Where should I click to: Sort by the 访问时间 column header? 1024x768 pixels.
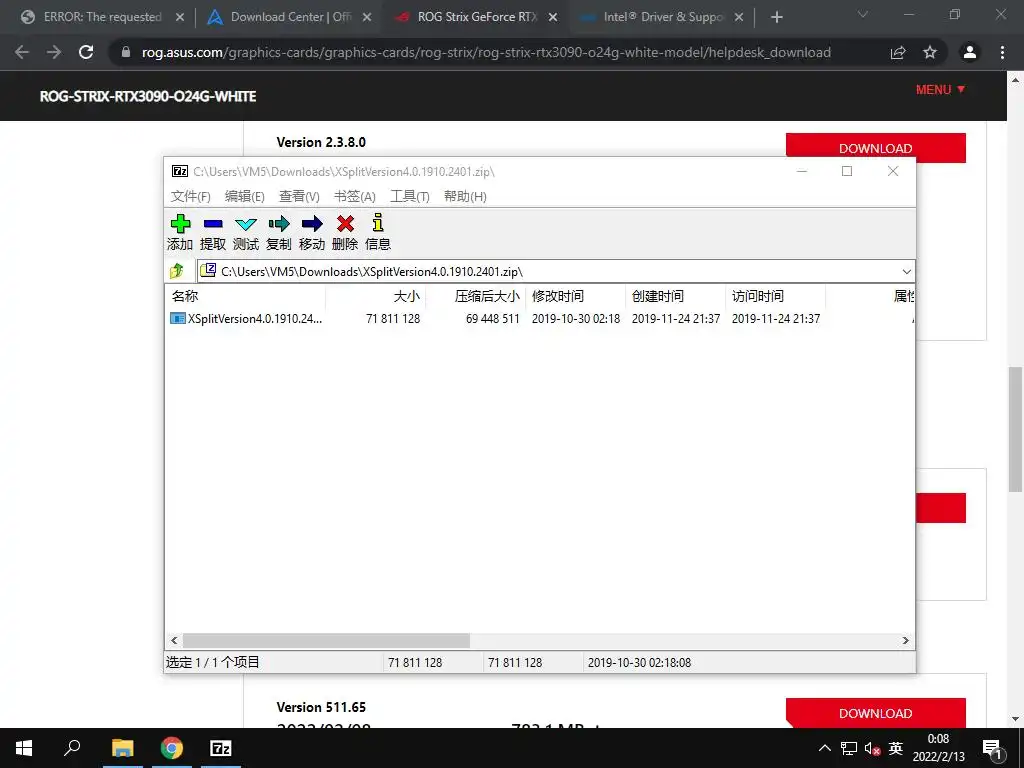tap(775, 296)
